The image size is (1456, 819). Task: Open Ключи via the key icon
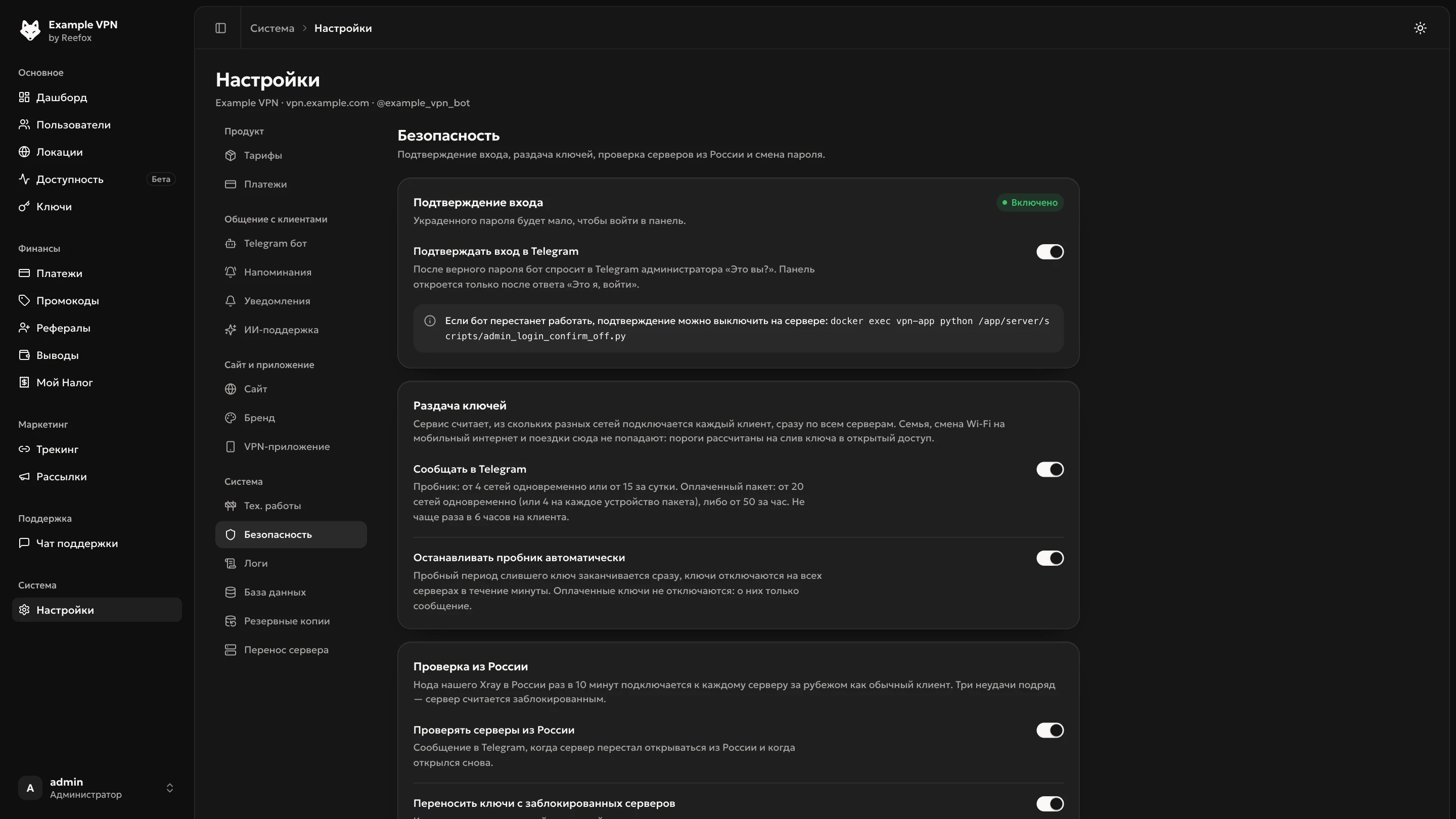click(x=24, y=207)
